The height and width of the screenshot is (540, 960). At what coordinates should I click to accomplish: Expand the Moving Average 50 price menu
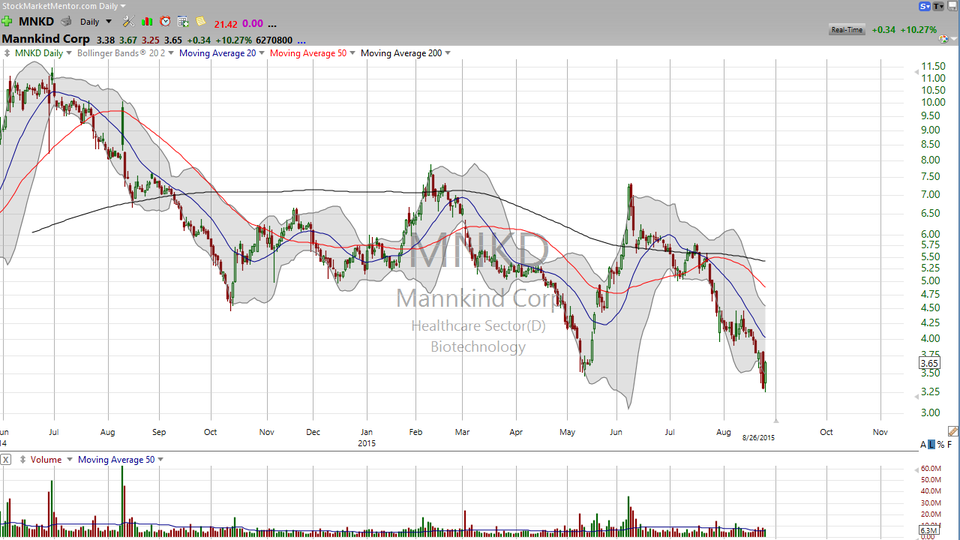pyautogui.click(x=353, y=53)
